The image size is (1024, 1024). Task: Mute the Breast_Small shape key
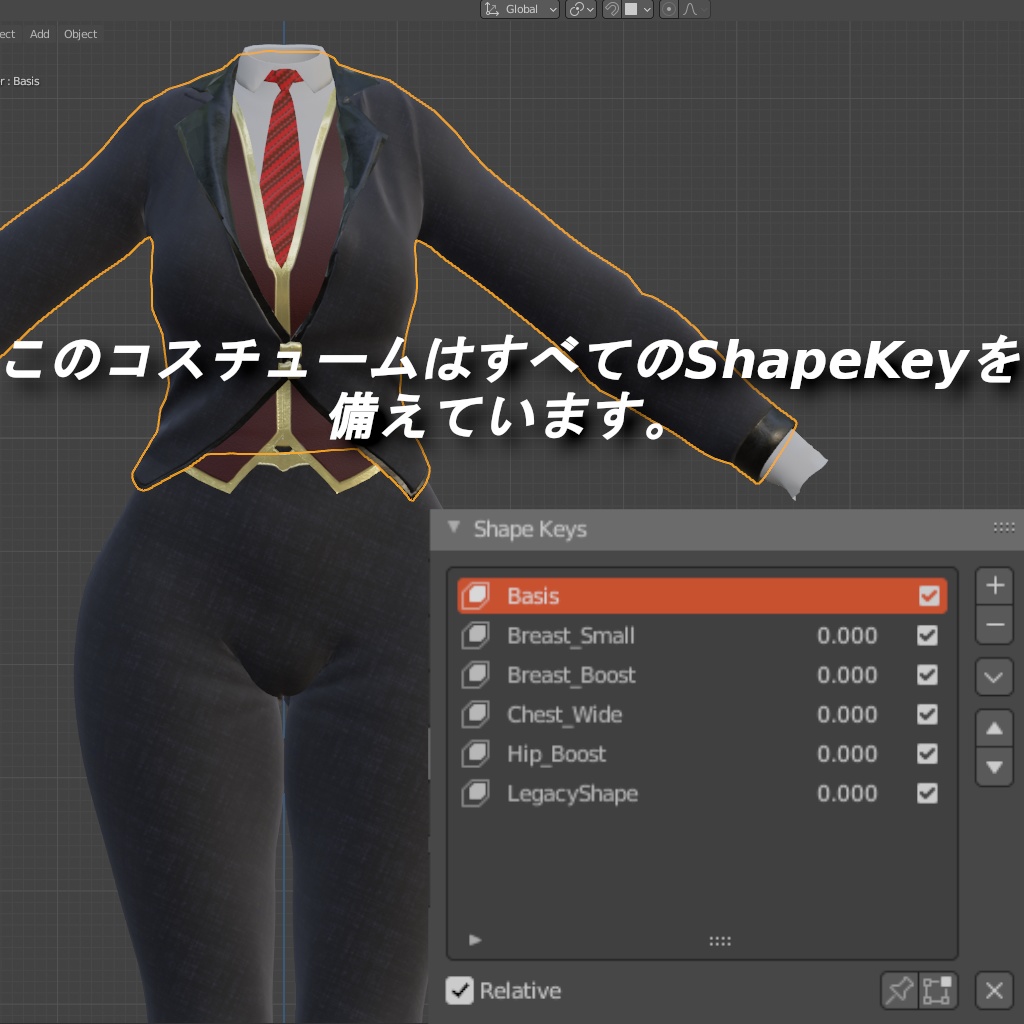pyautogui.click(x=927, y=635)
